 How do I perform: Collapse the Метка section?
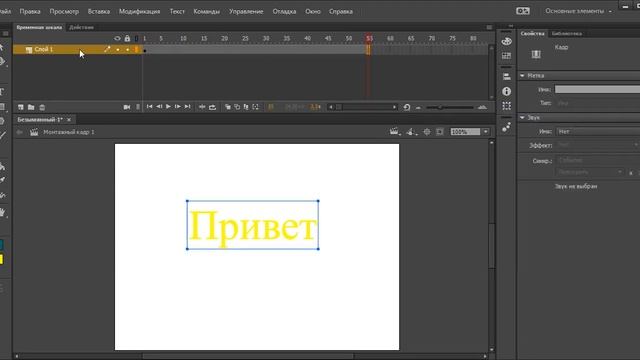(522, 76)
